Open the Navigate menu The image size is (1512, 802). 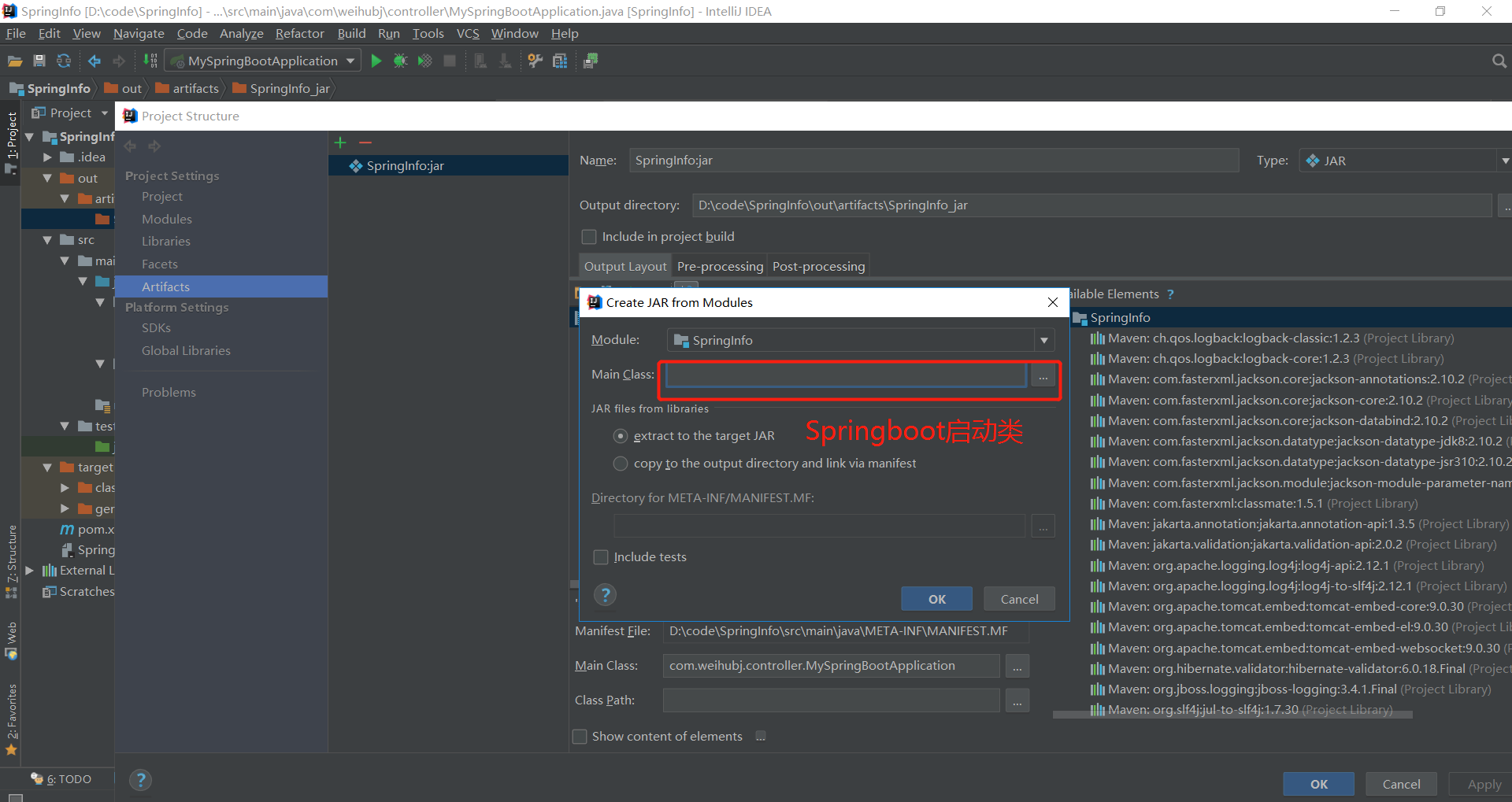tap(139, 34)
